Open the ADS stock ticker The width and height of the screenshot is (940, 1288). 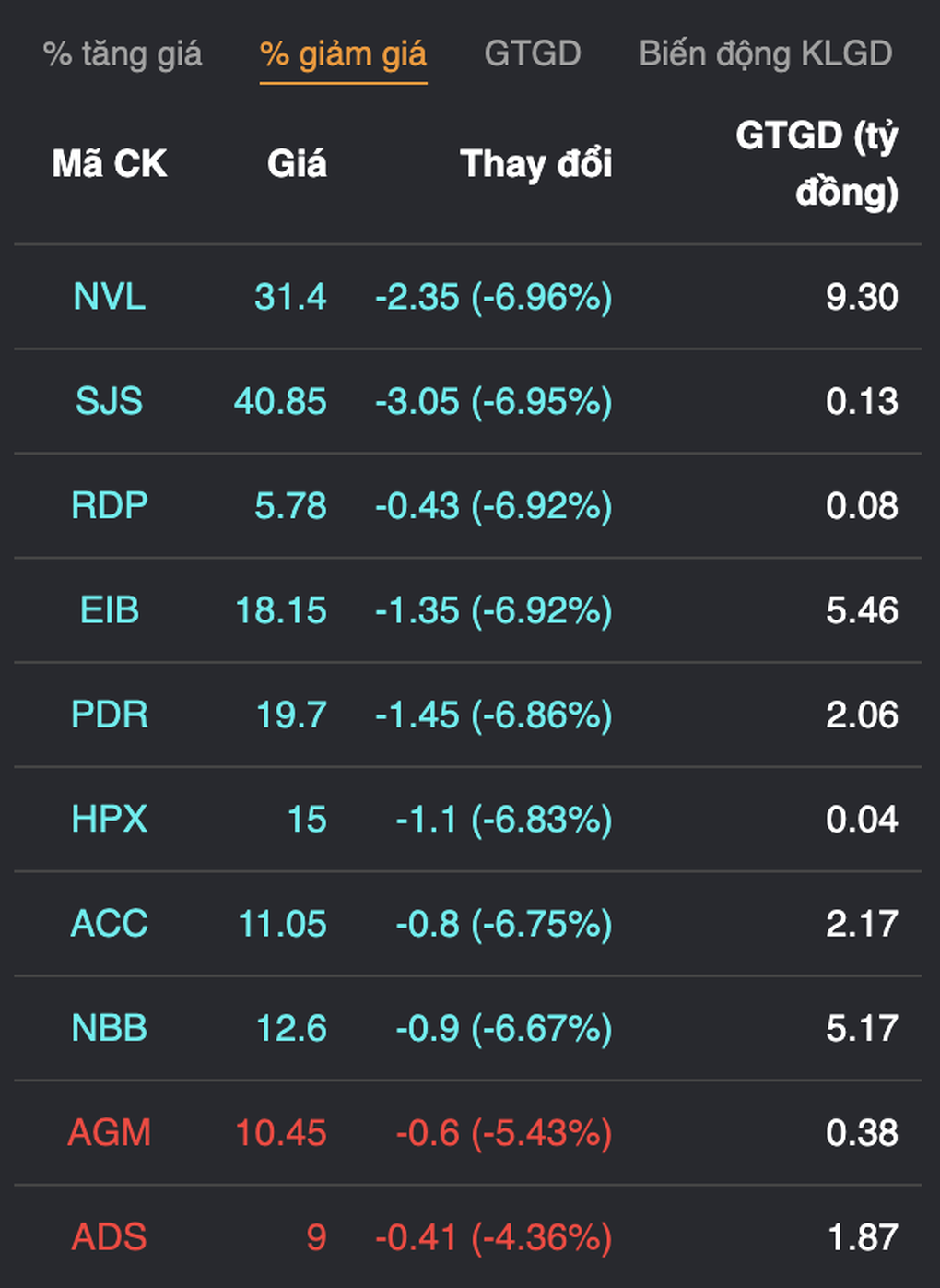[x=110, y=1237]
